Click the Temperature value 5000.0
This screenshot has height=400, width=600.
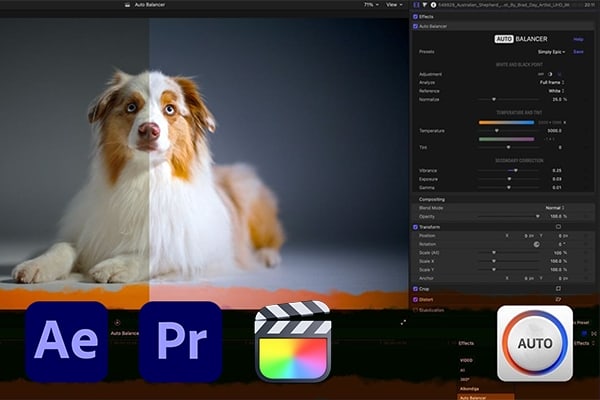[554, 131]
